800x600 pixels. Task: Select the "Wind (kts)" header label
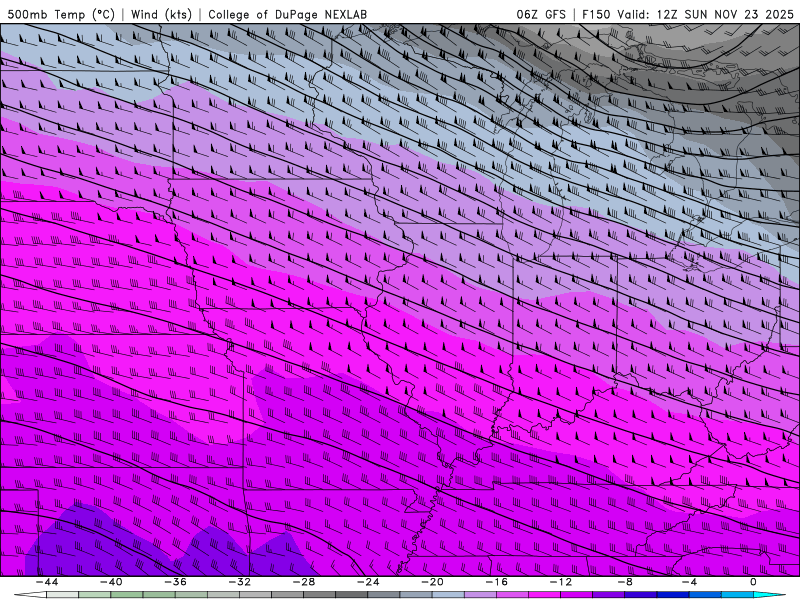tap(162, 14)
